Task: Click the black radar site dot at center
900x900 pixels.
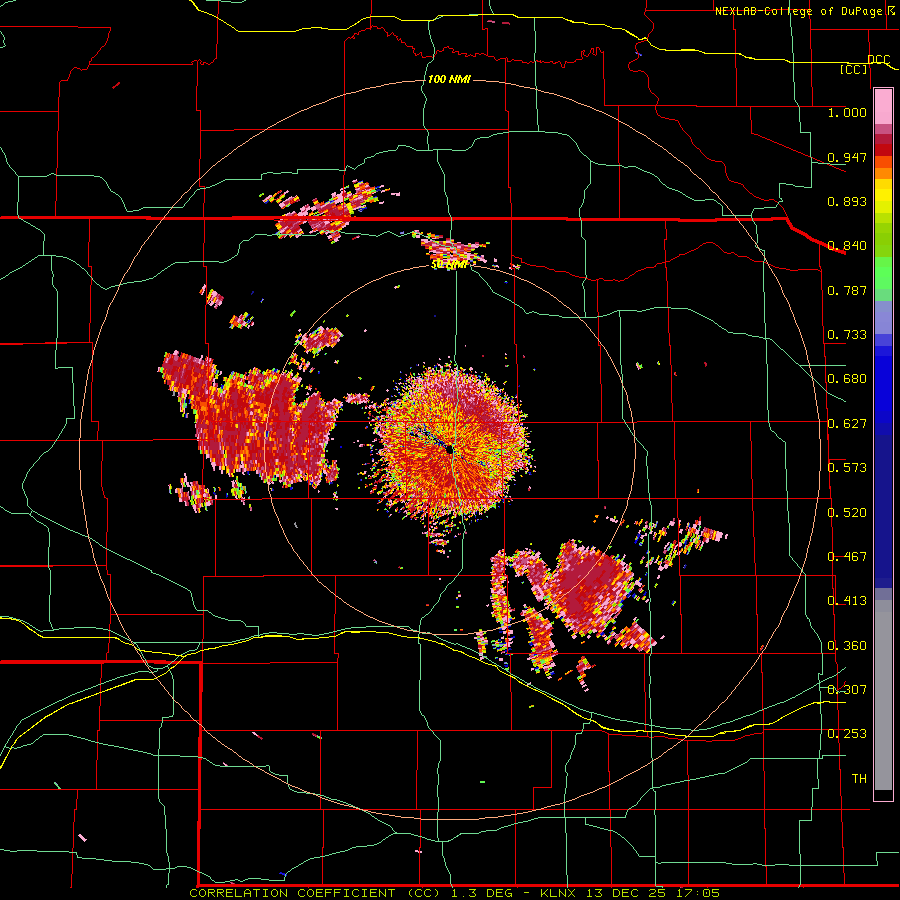Action: (450, 451)
